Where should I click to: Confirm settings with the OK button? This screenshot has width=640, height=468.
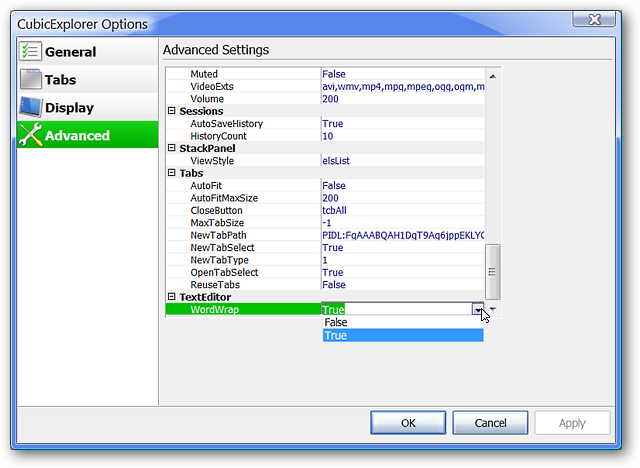(408, 423)
